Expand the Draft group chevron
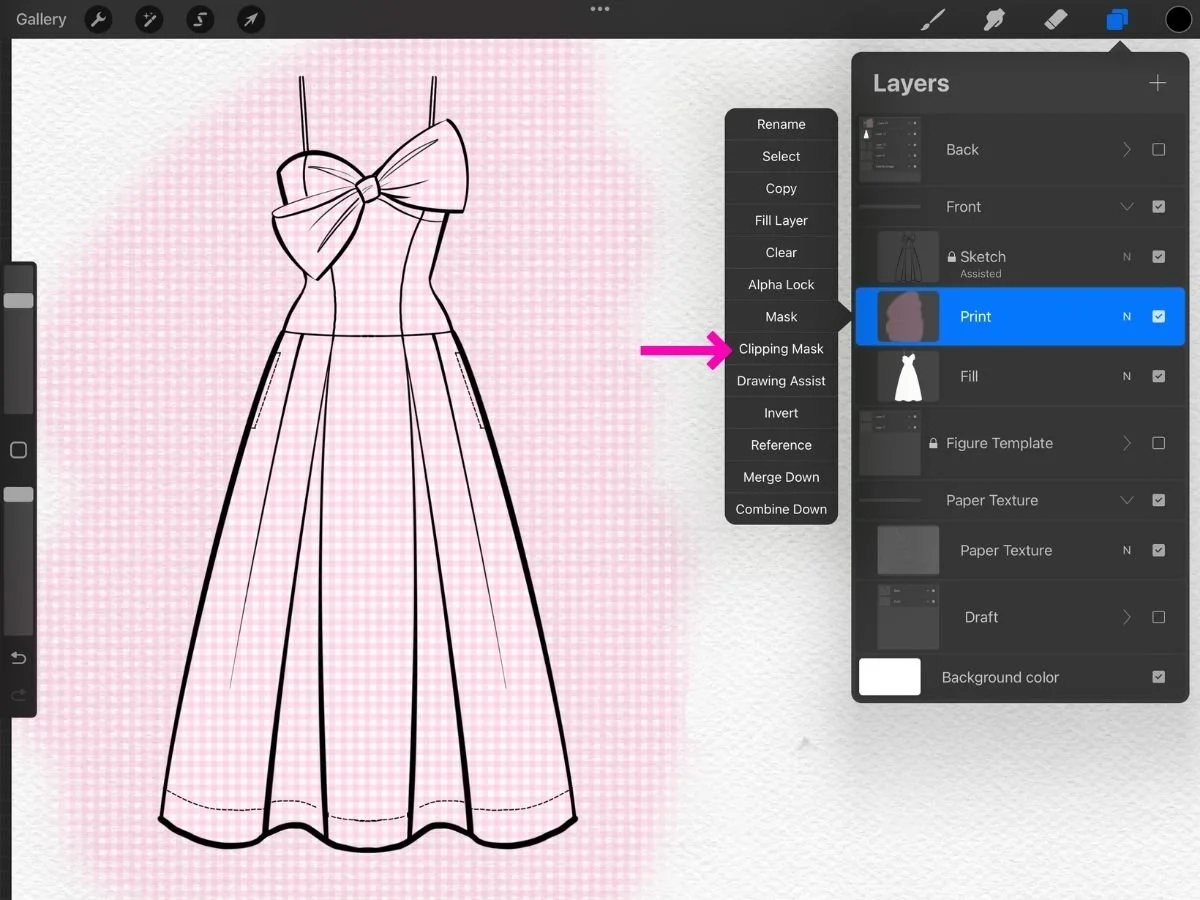Viewport: 1200px width, 900px height. coord(1127,617)
